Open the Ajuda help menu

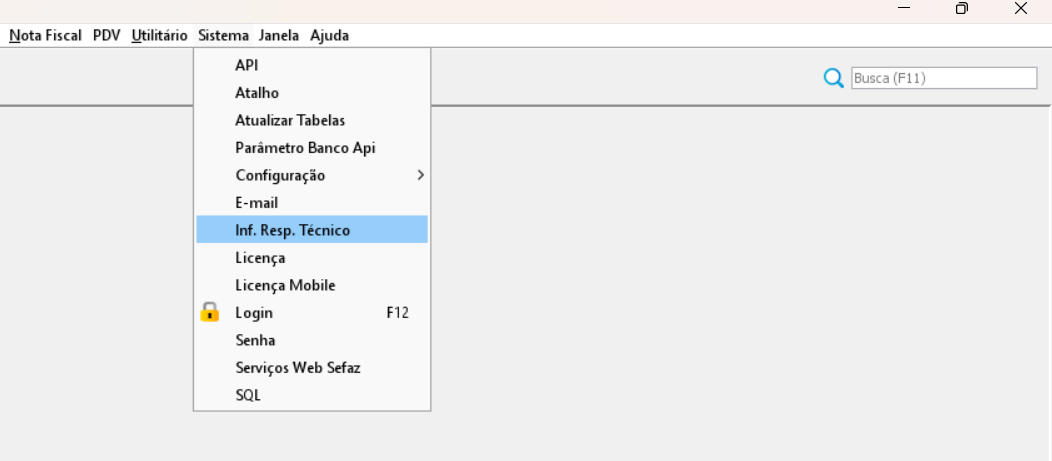[329, 35]
